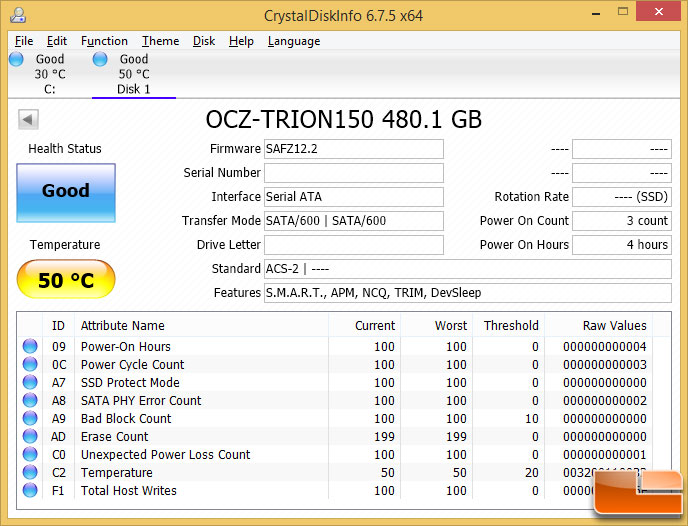The width and height of the screenshot is (688, 526).
Task: Click Erase Count current value 199
Action: click(384, 437)
